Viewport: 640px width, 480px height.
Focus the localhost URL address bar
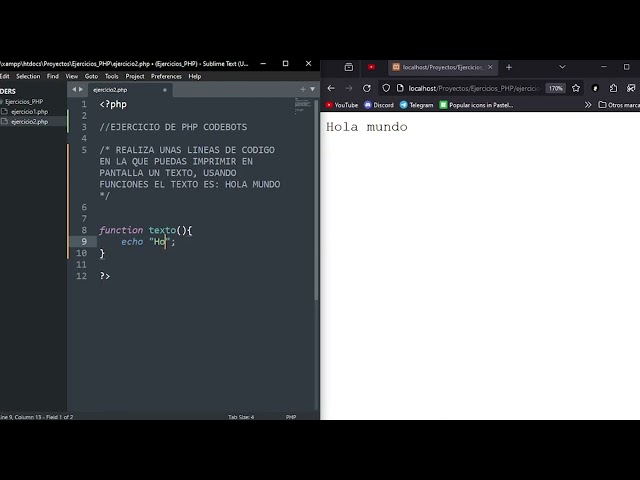(474, 88)
